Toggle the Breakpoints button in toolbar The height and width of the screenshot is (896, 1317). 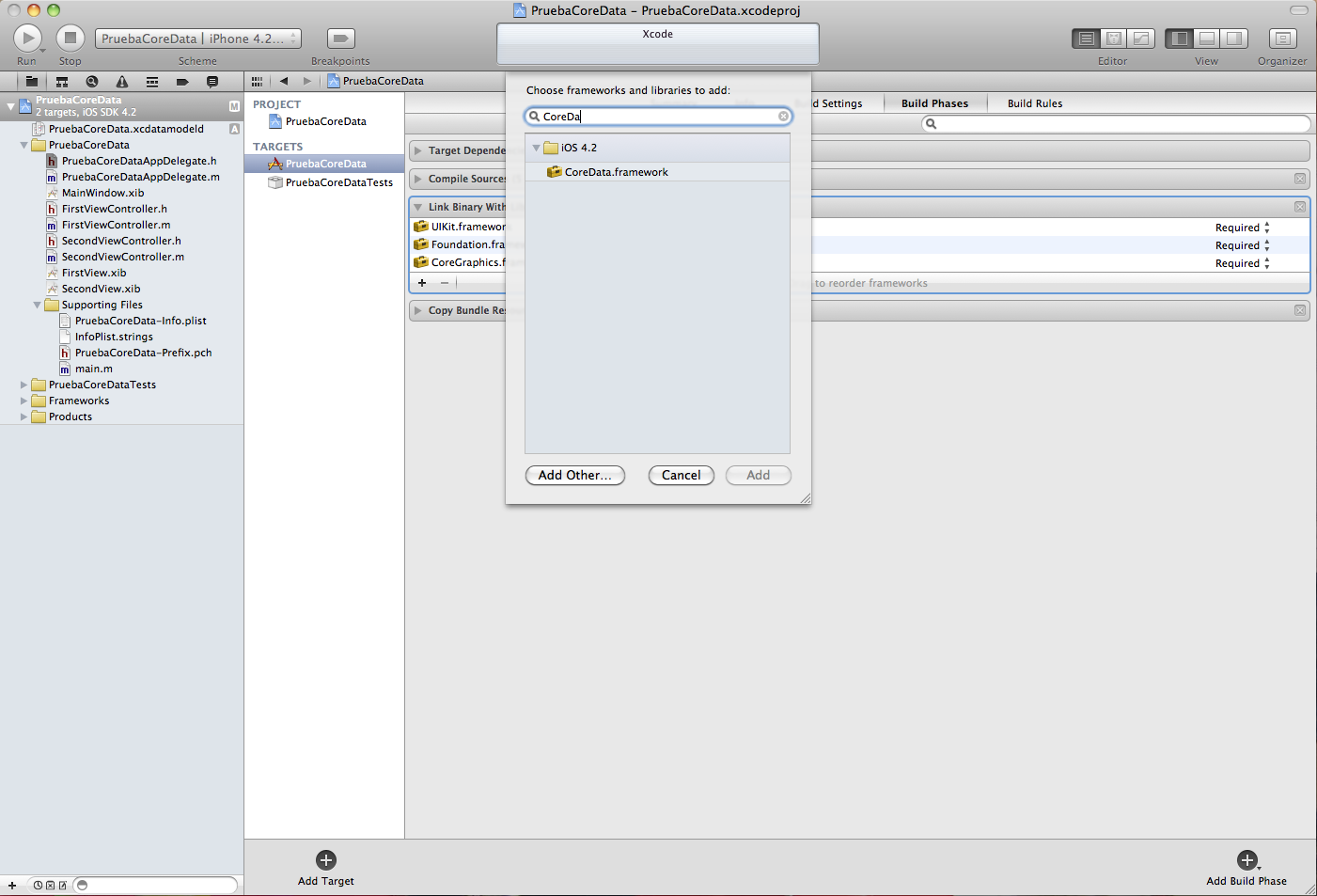tap(340, 39)
